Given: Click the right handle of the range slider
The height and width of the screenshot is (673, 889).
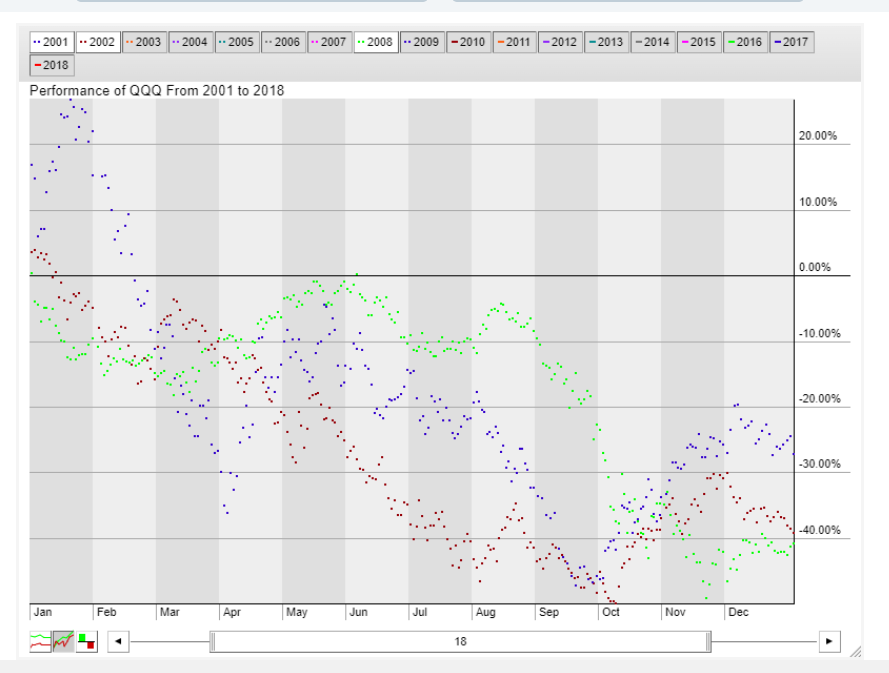Looking at the screenshot, I should click(708, 642).
